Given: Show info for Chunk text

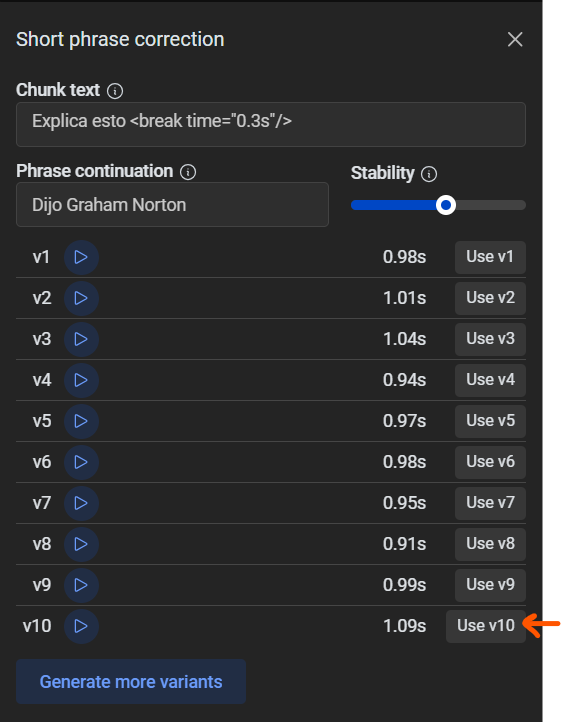Looking at the screenshot, I should point(115,91).
